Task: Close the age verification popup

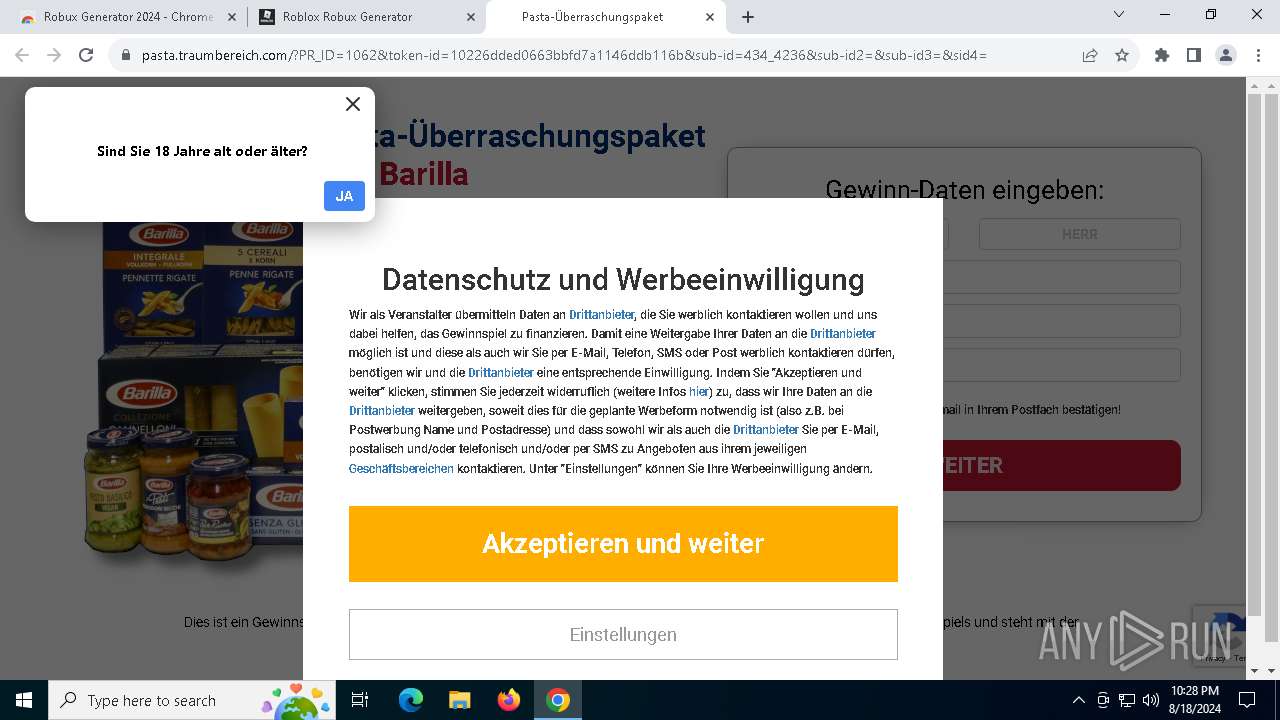Action: click(x=352, y=104)
